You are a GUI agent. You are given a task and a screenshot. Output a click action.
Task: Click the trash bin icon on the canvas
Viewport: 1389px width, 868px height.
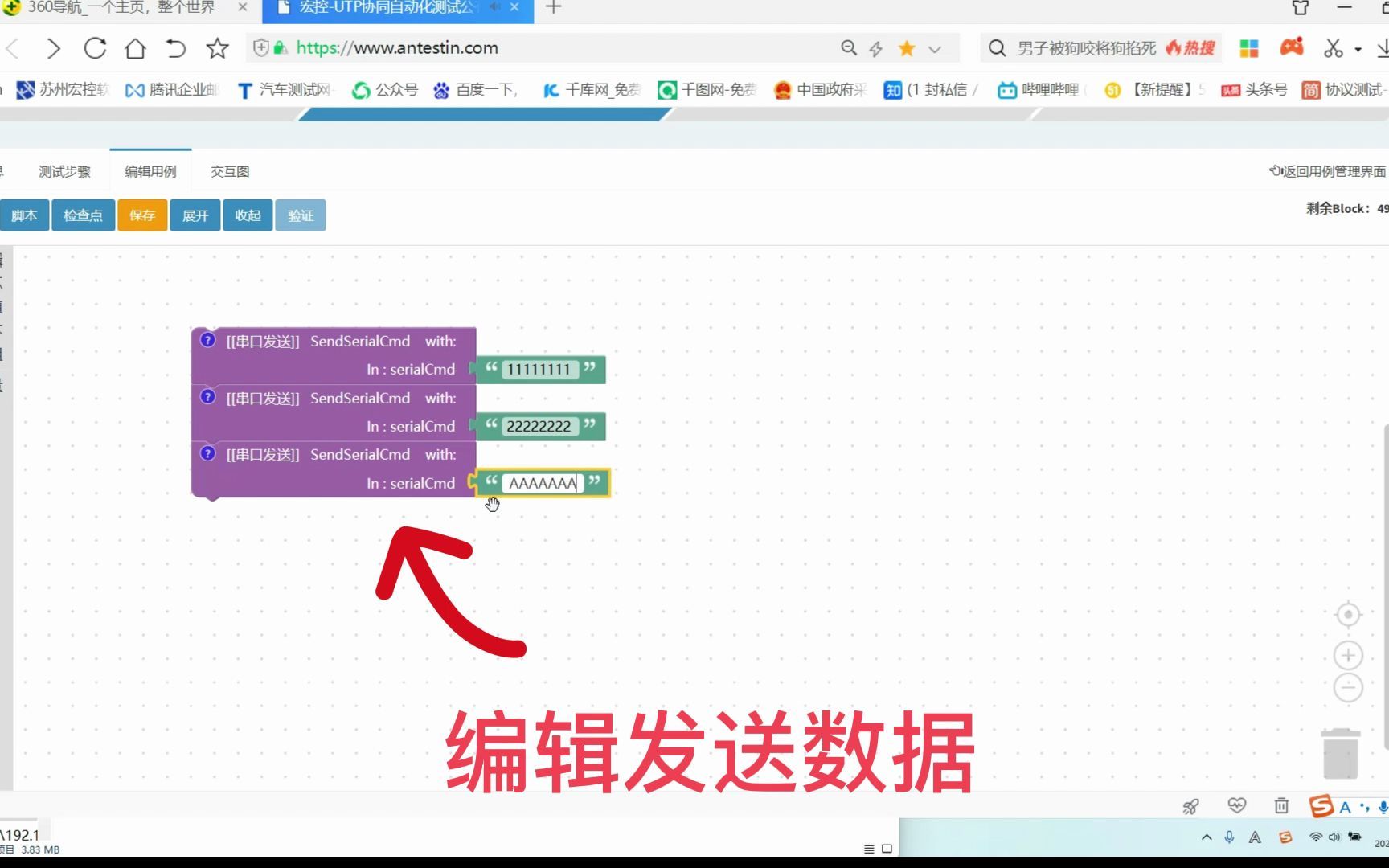(1339, 754)
